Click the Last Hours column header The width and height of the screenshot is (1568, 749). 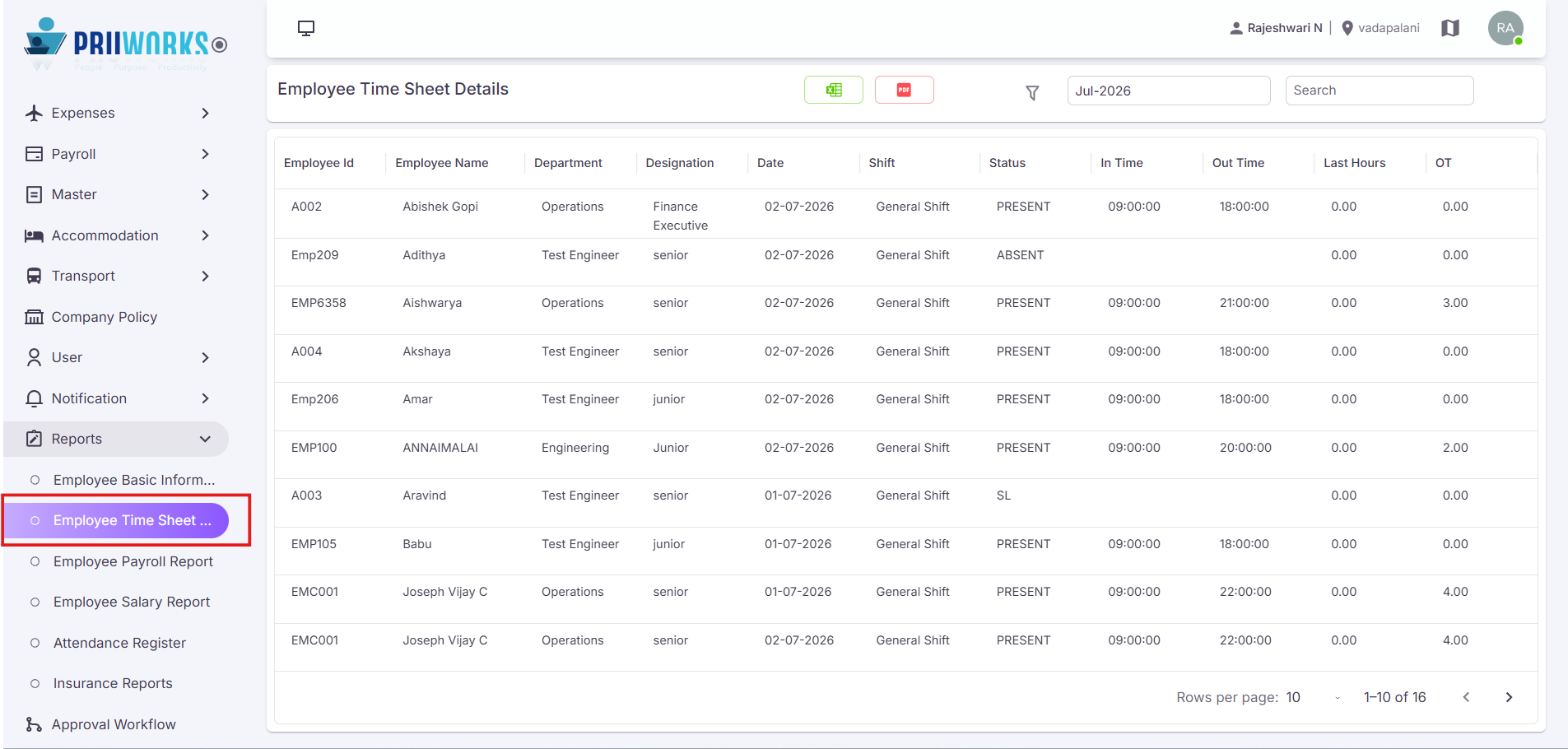coord(1355,163)
